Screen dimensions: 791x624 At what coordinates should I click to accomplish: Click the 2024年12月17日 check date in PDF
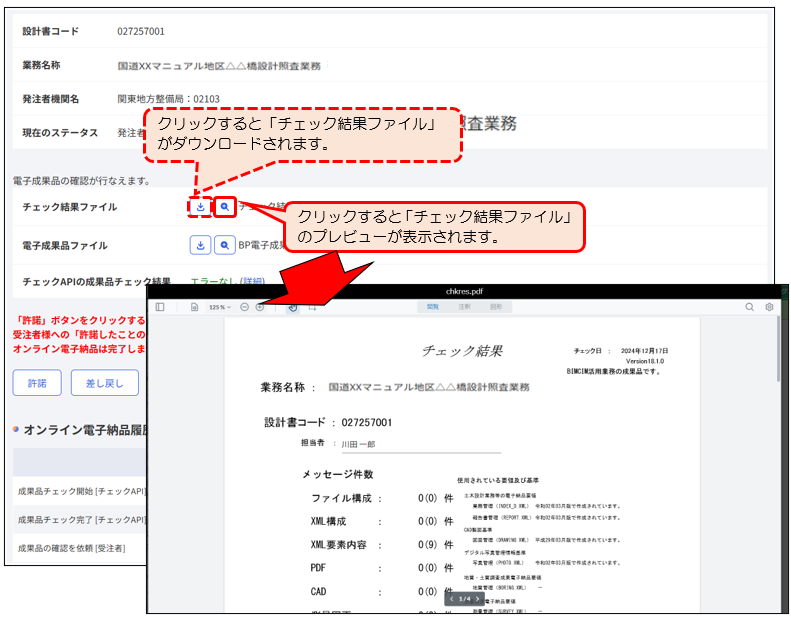644,351
